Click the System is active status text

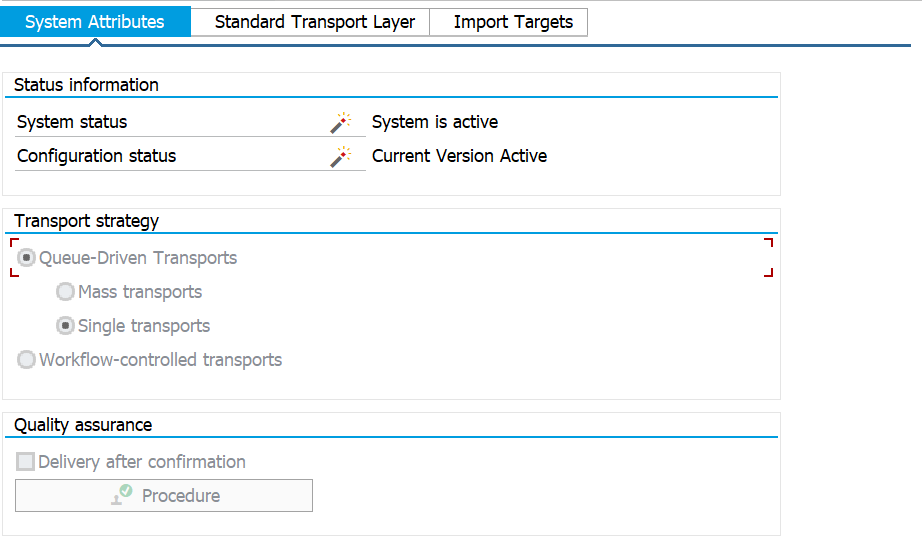435,122
